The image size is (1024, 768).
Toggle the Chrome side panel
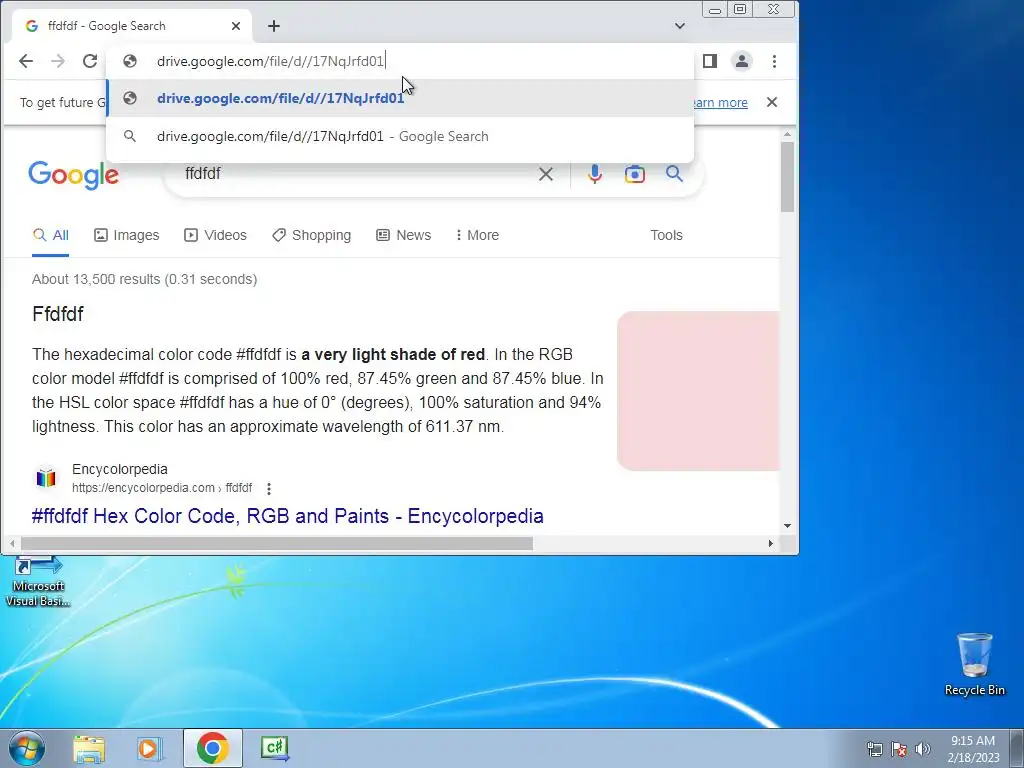pyautogui.click(x=710, y=61)
